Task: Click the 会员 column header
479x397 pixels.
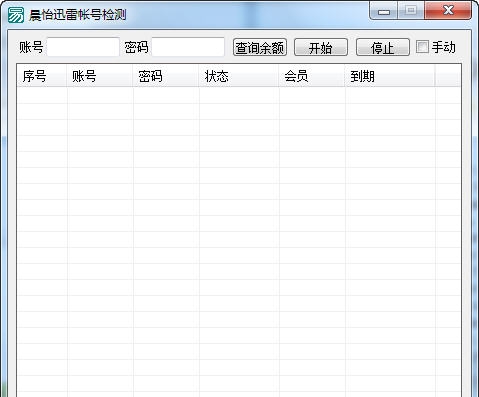Action: coord(312,76)
